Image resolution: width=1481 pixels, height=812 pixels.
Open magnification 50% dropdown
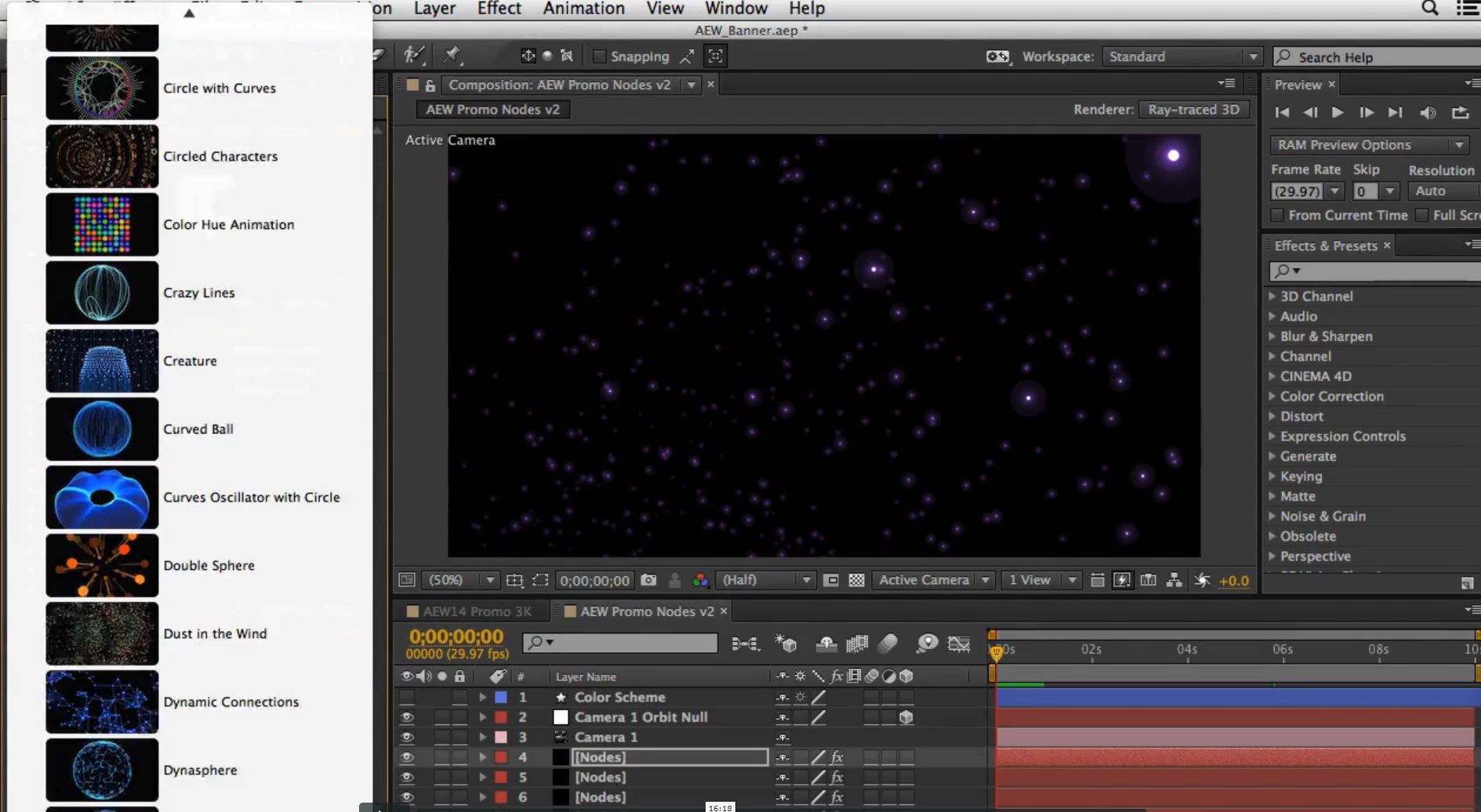(x=459, y=580)
